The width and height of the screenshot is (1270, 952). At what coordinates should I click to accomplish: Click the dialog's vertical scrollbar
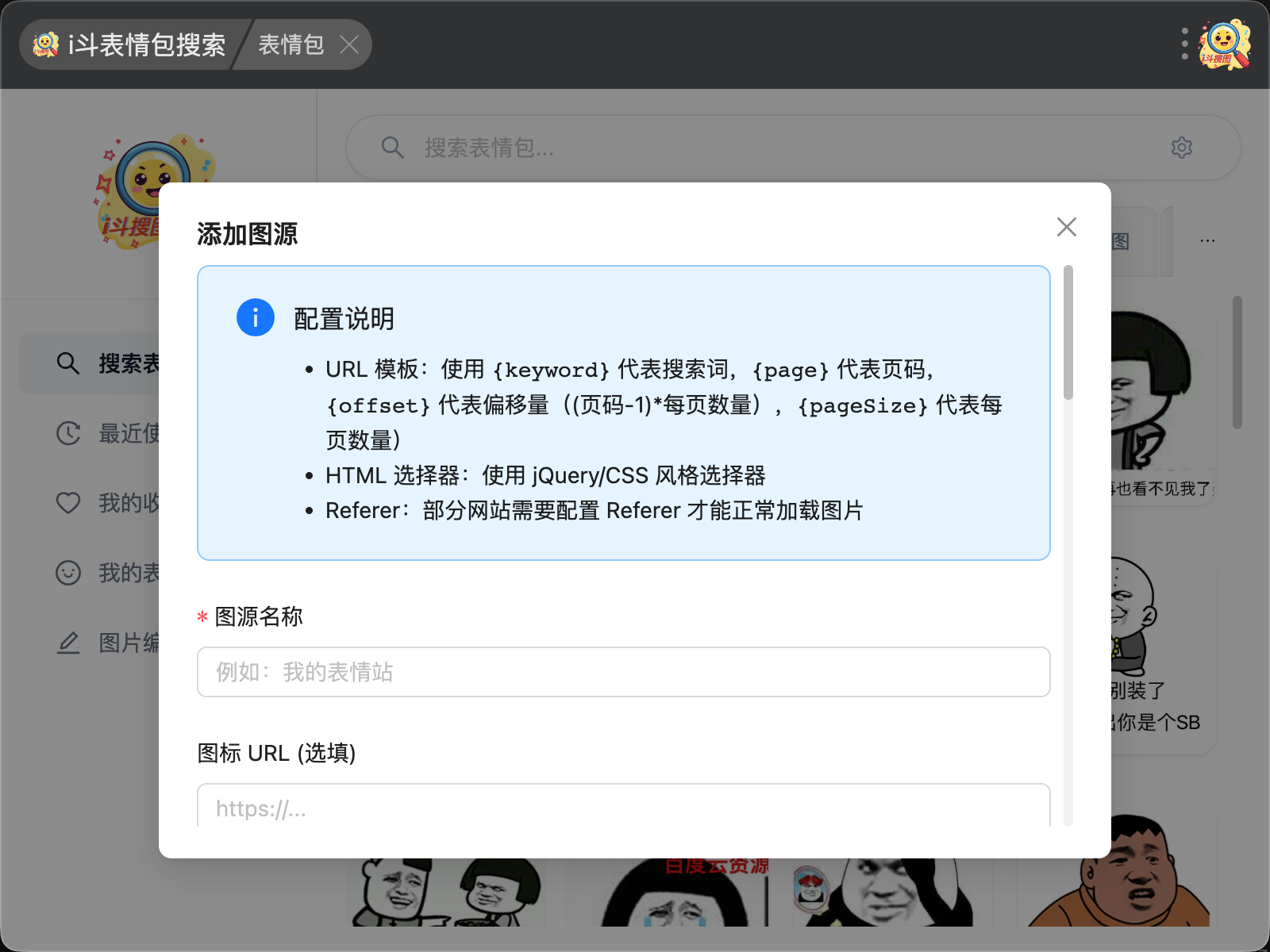pyautogui.click(x=1068, y=333)
